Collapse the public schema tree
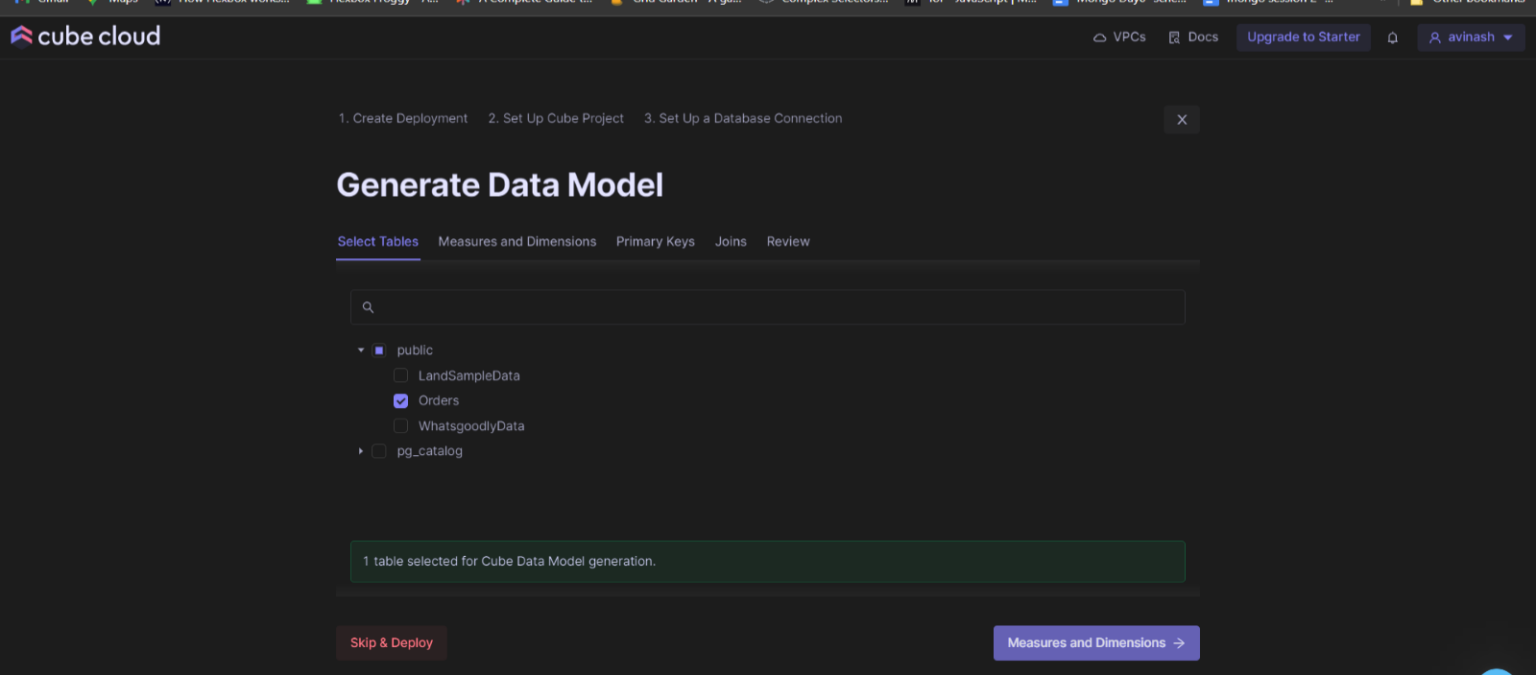Viewport: 1536px width, 675px height. [361, 350]
